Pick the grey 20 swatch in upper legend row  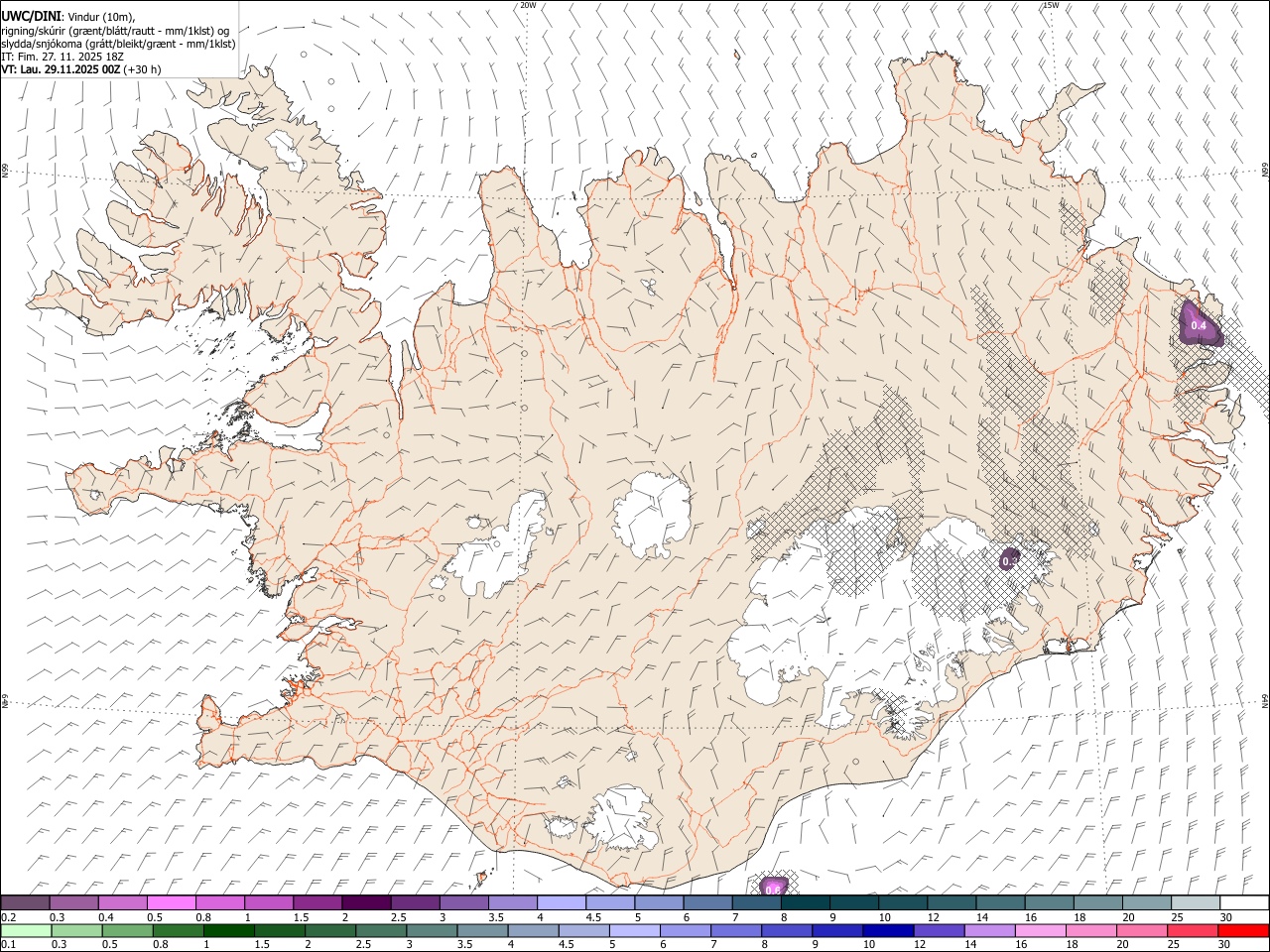pos(1148,902)
